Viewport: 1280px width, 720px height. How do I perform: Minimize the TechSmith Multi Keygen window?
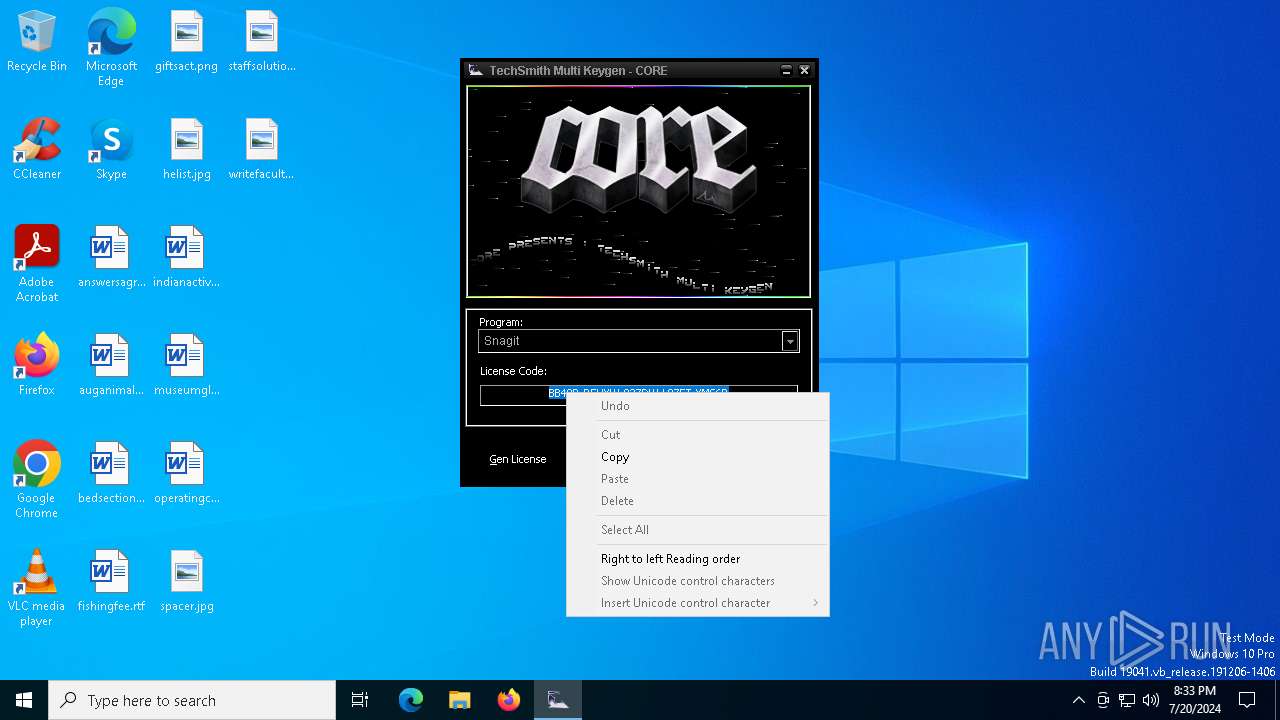[x=786, y=70]
